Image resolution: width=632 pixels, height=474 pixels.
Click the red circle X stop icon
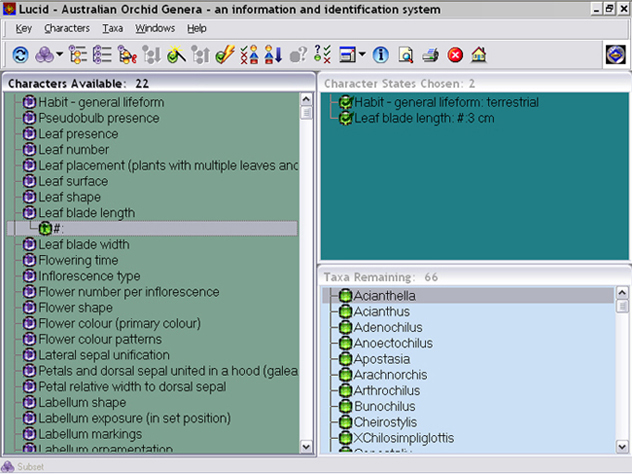coord(455,54)
